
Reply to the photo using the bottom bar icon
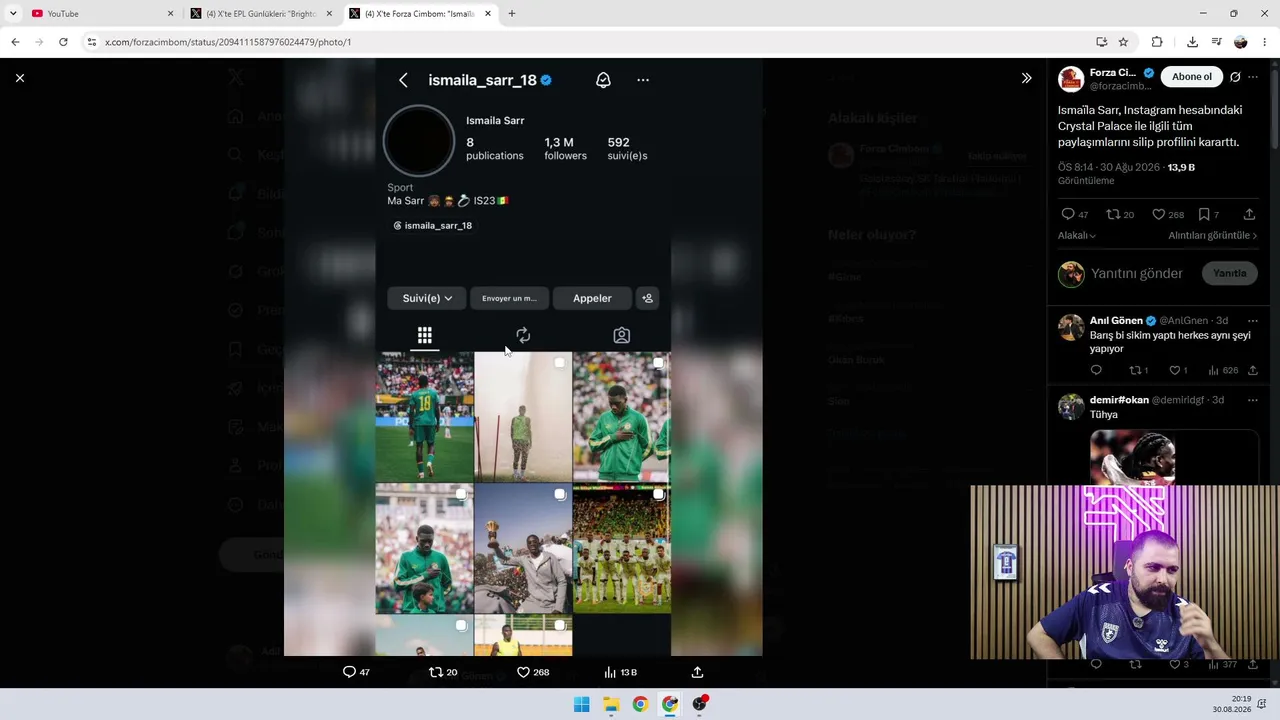click(x=349, y=672)
